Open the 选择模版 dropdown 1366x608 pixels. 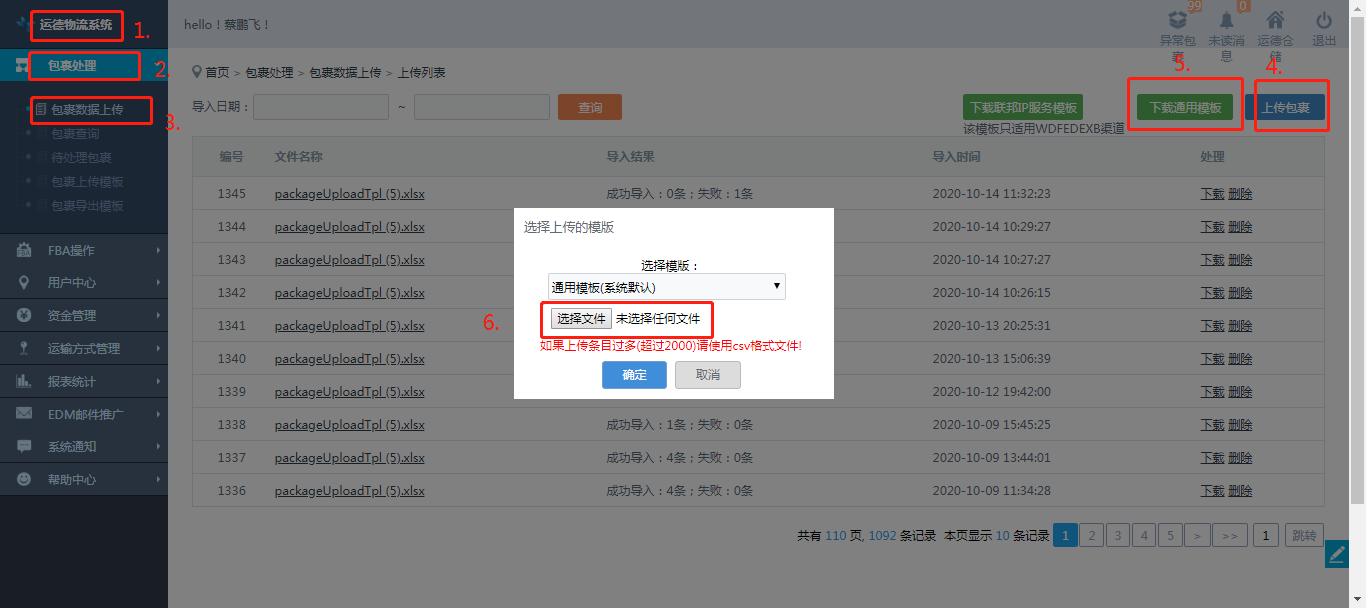coord(666,287)
